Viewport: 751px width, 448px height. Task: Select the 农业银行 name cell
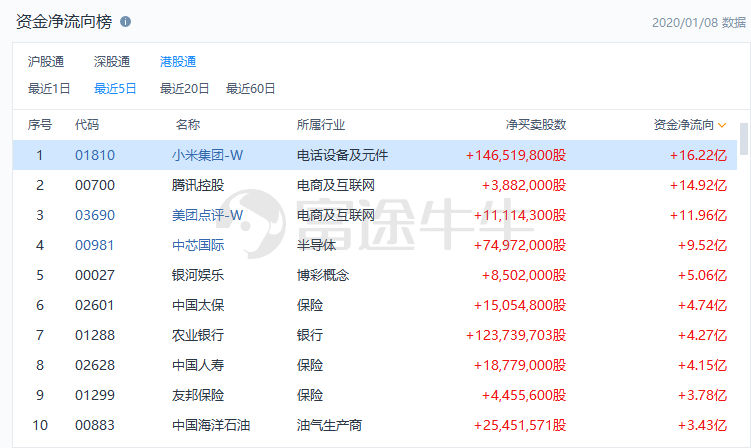tap(198, 335)
